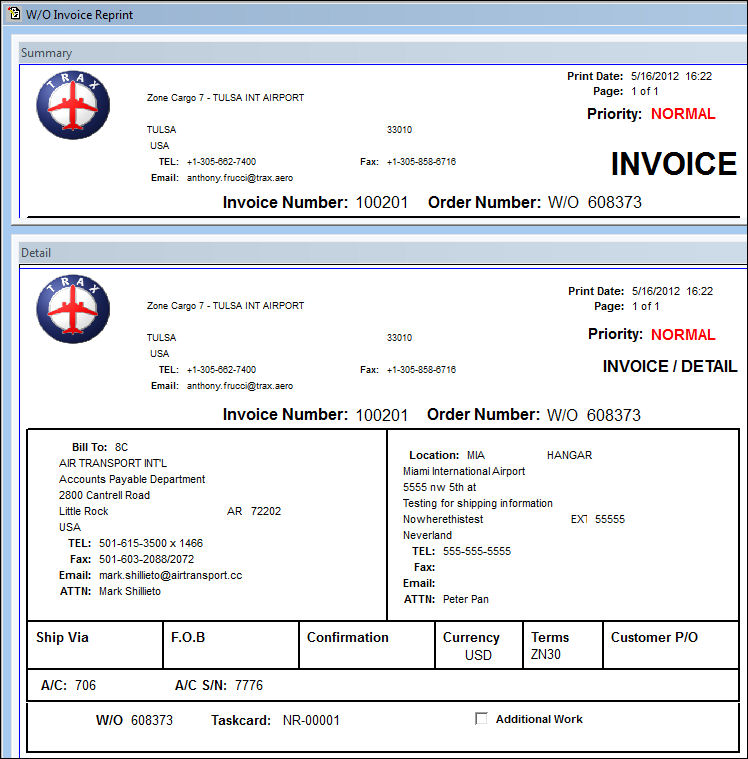Click Location code MIA

coord(475,455)
